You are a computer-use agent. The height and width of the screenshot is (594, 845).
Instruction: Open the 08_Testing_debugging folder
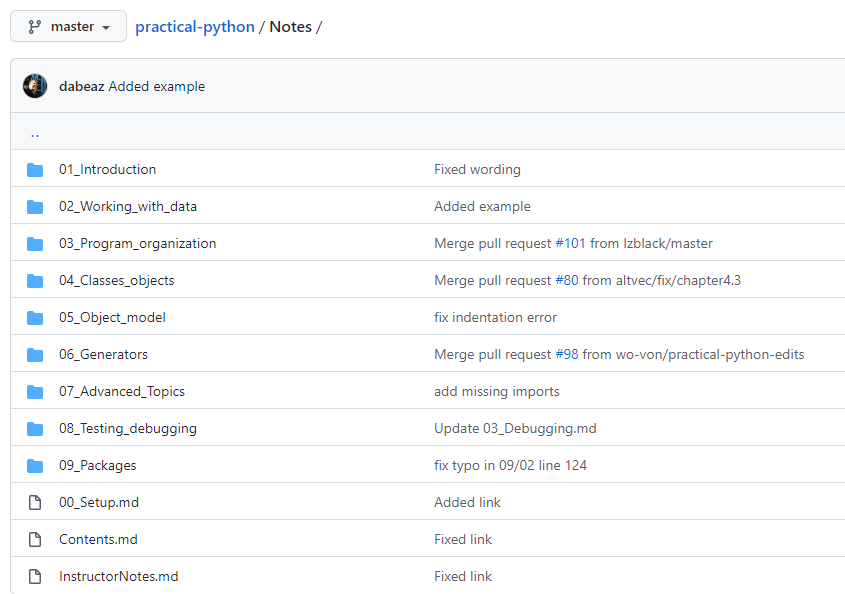pos(127,429)
